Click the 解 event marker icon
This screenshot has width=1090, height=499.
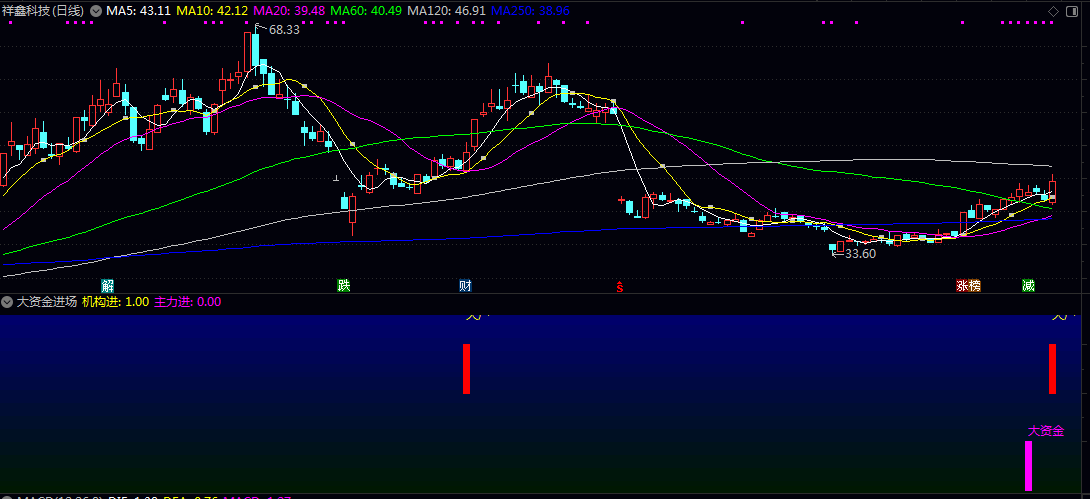point(108,286)
